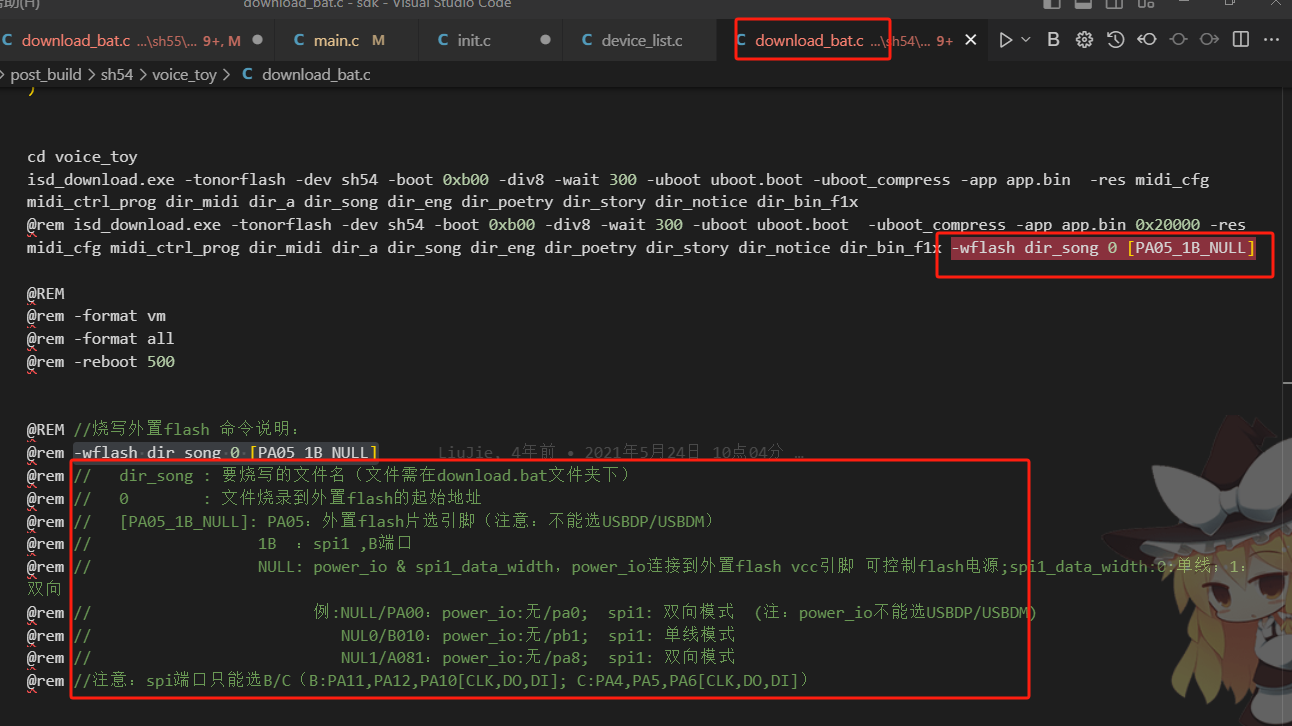The height and width of the screenshot is (726, 1292).
Task: Toggle the primary side bar layout icon
Action: click(x=1050, y=4)
